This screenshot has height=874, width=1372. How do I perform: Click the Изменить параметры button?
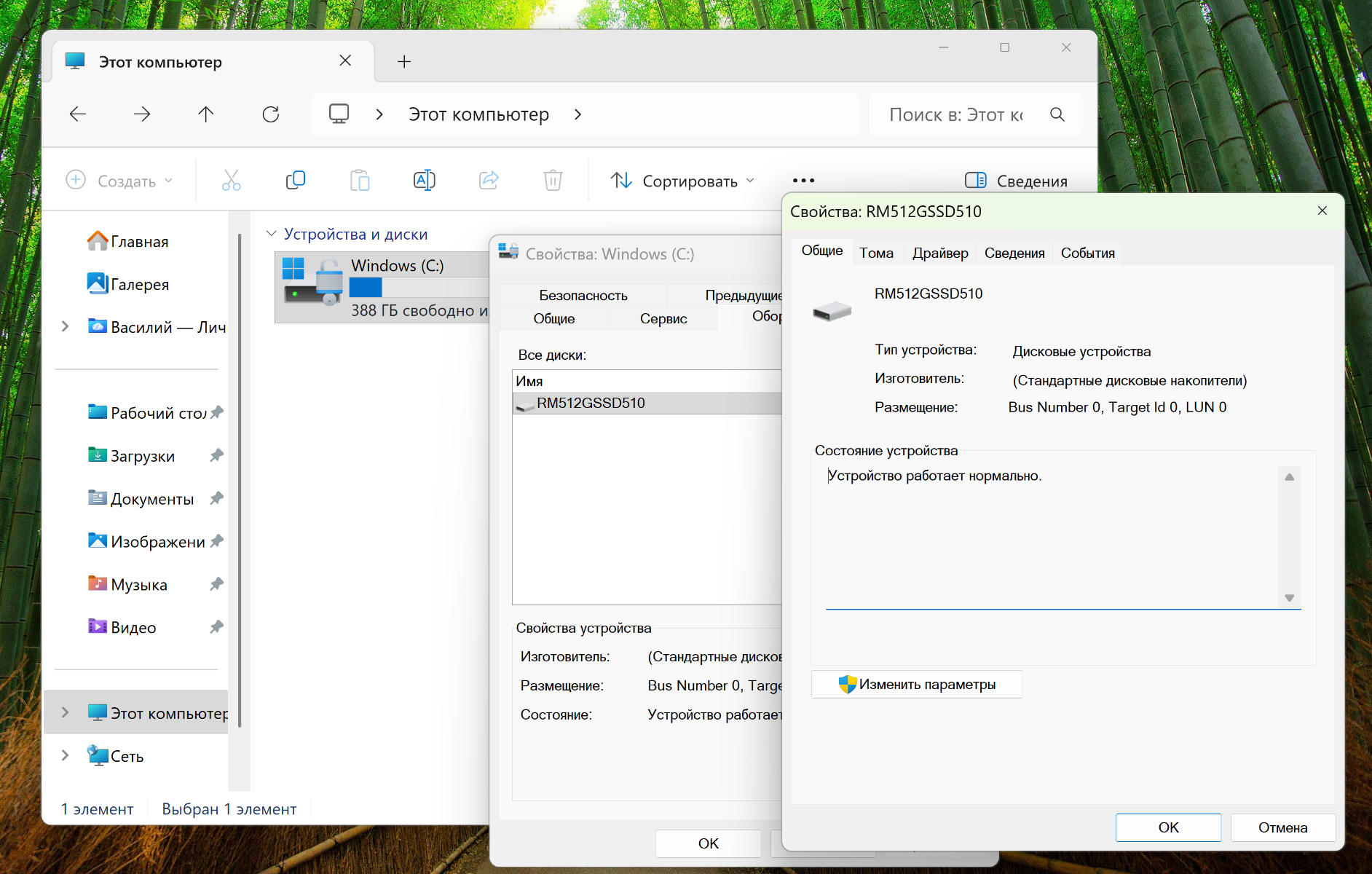pyautogui.click(x=917, y=685)
